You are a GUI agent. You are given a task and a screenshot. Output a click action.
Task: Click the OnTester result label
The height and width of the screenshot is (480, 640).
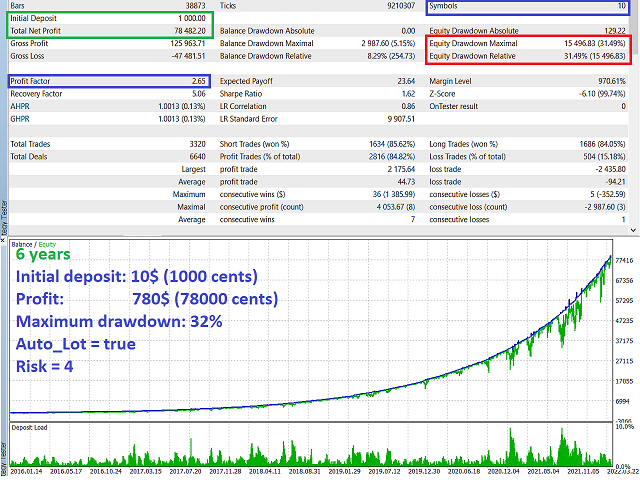tap(453, 107)
